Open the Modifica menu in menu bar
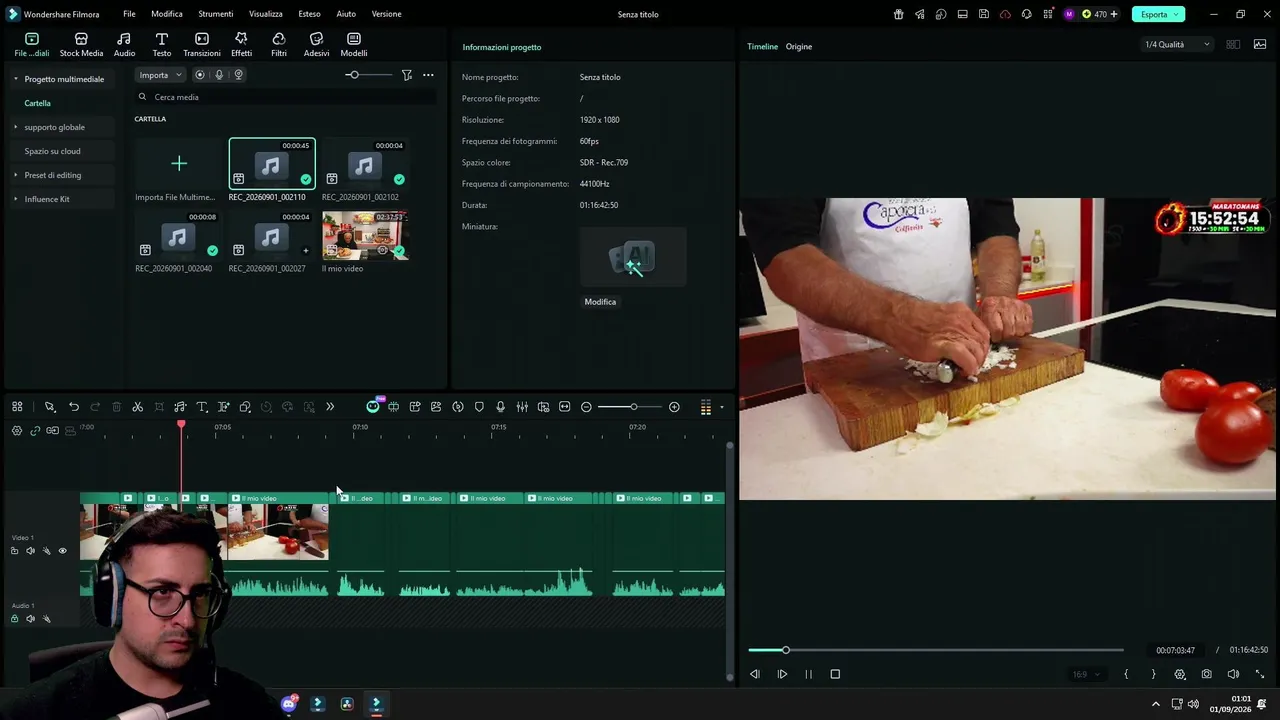The width and height of the screenshot is (1280, 720). coord(167,14)
